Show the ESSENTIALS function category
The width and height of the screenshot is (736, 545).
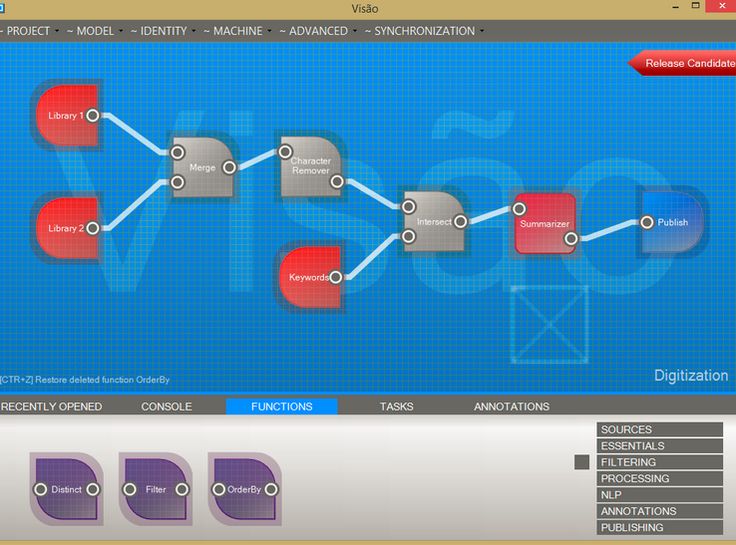tap(659, 446)
